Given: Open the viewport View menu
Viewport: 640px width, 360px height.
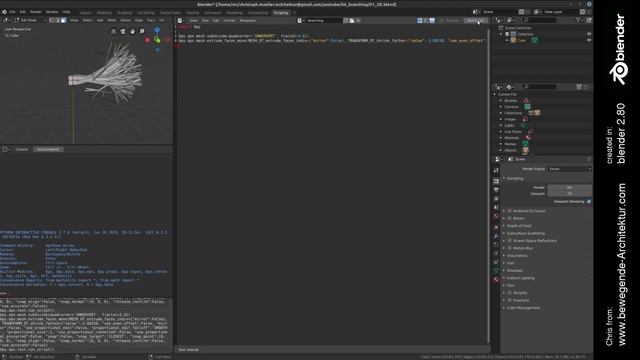Looking at the screenshot, I should (74, 20).
